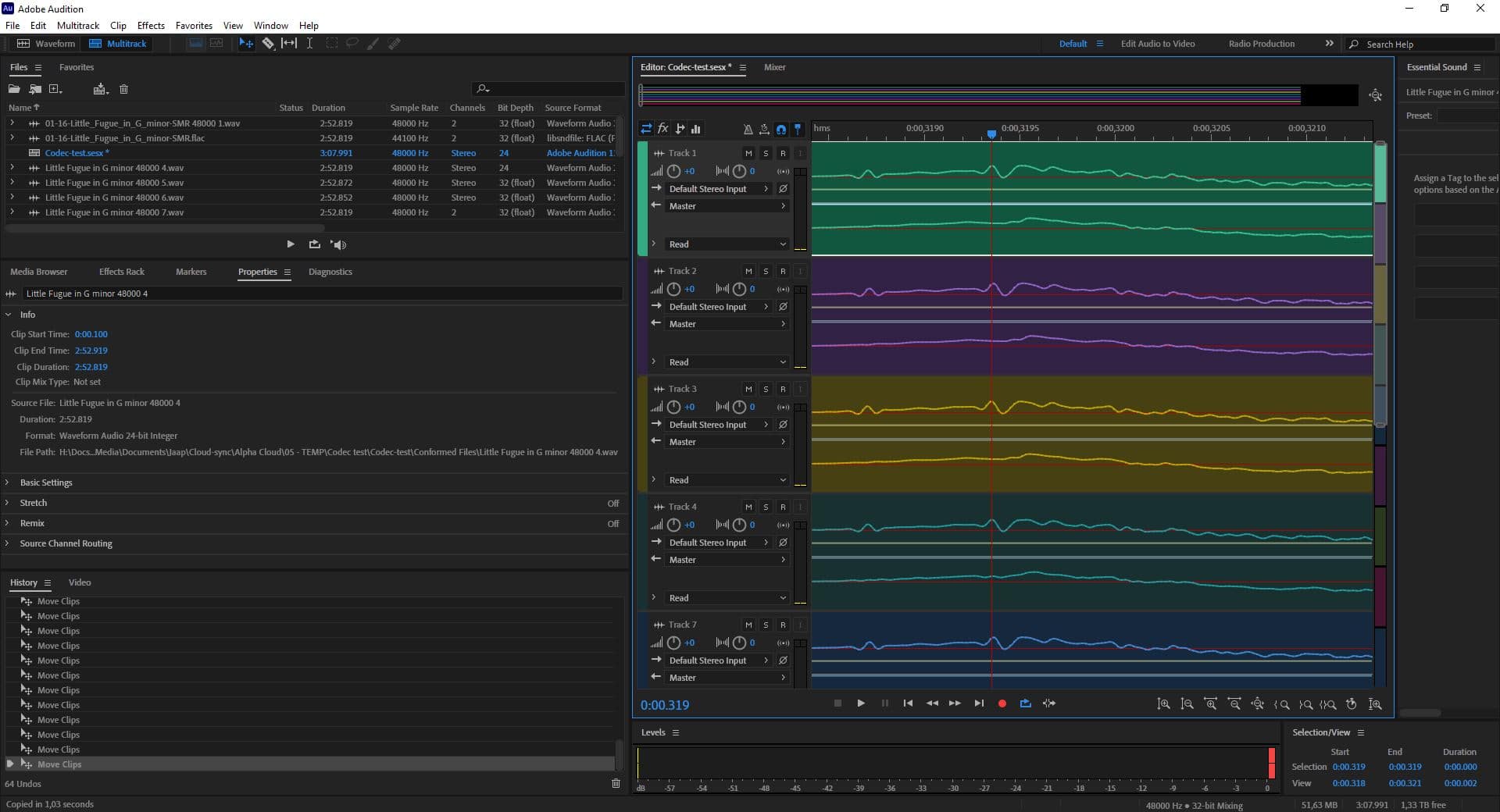
Task: Toggle Auto-Play speaker icon in Files panel
Action: point(338,244)
